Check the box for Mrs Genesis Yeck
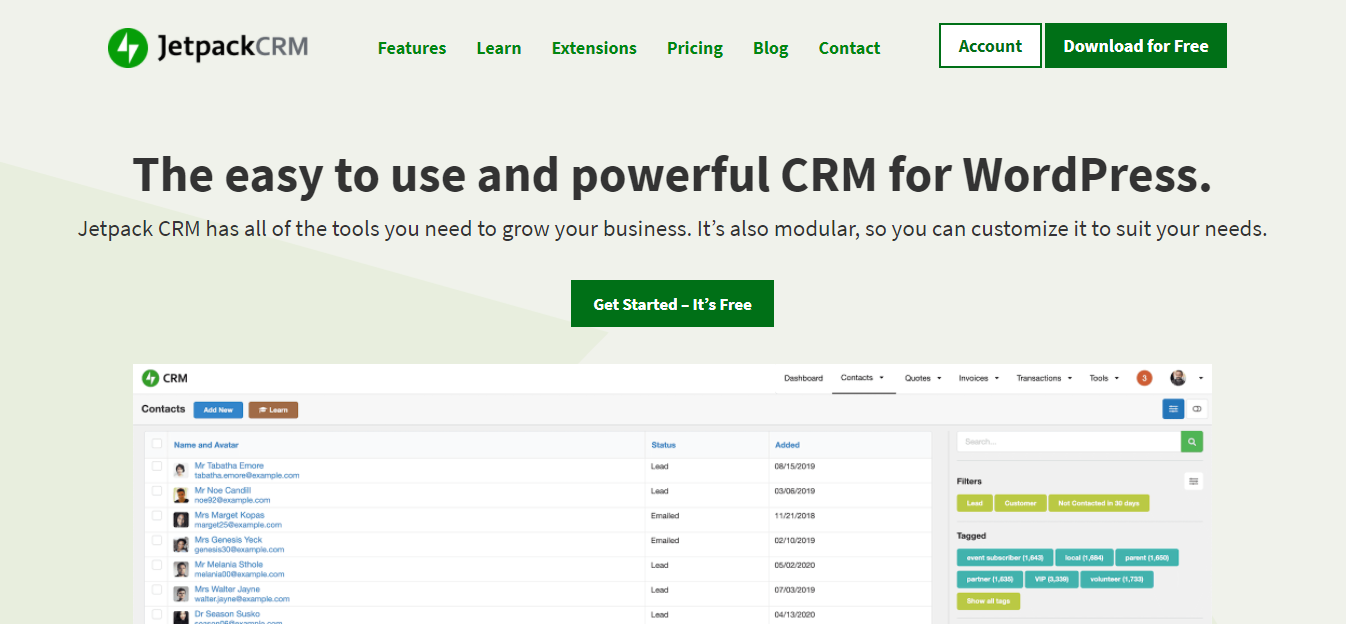The image size is (1346, 624). [157, 540]
